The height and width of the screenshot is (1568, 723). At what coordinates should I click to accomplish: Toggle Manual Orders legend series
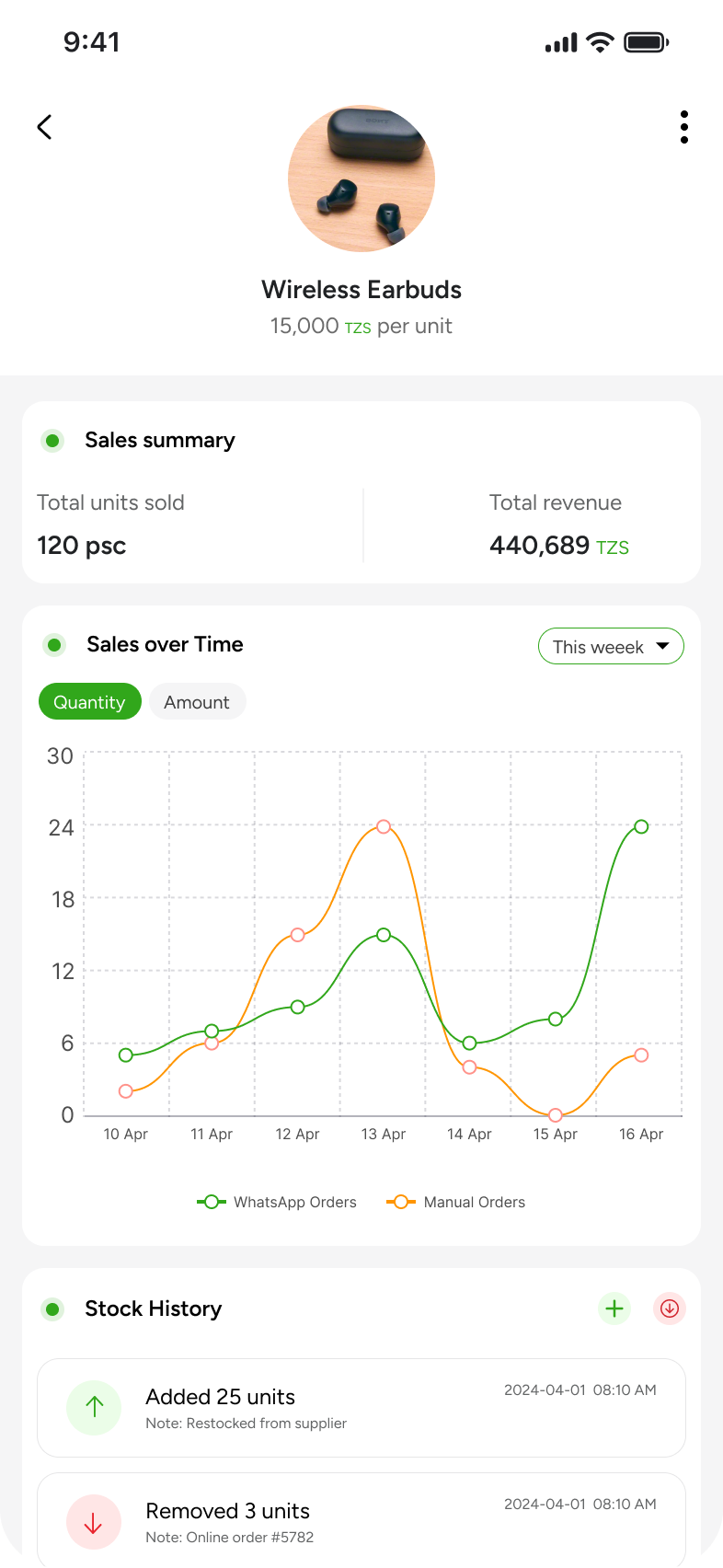[456, 1202]
